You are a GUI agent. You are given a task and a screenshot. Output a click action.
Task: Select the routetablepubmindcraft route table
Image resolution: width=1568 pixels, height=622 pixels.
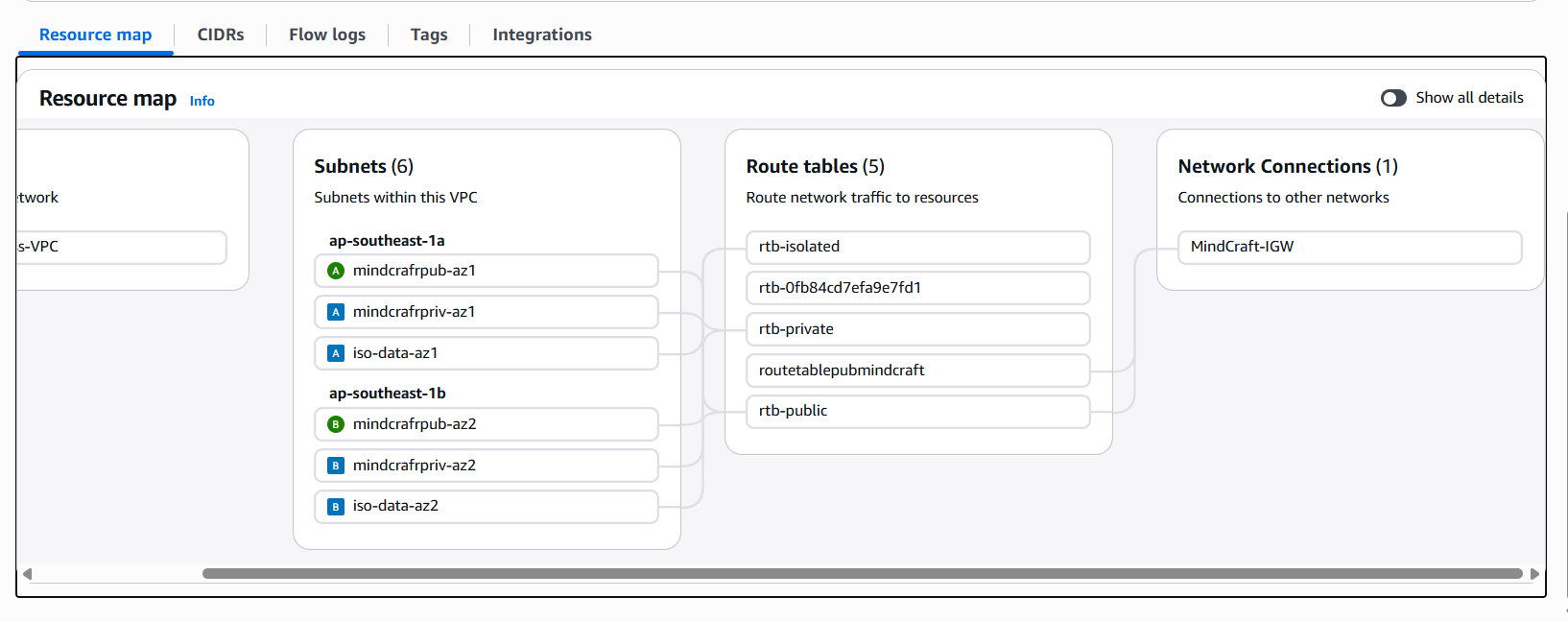[917, 371]
